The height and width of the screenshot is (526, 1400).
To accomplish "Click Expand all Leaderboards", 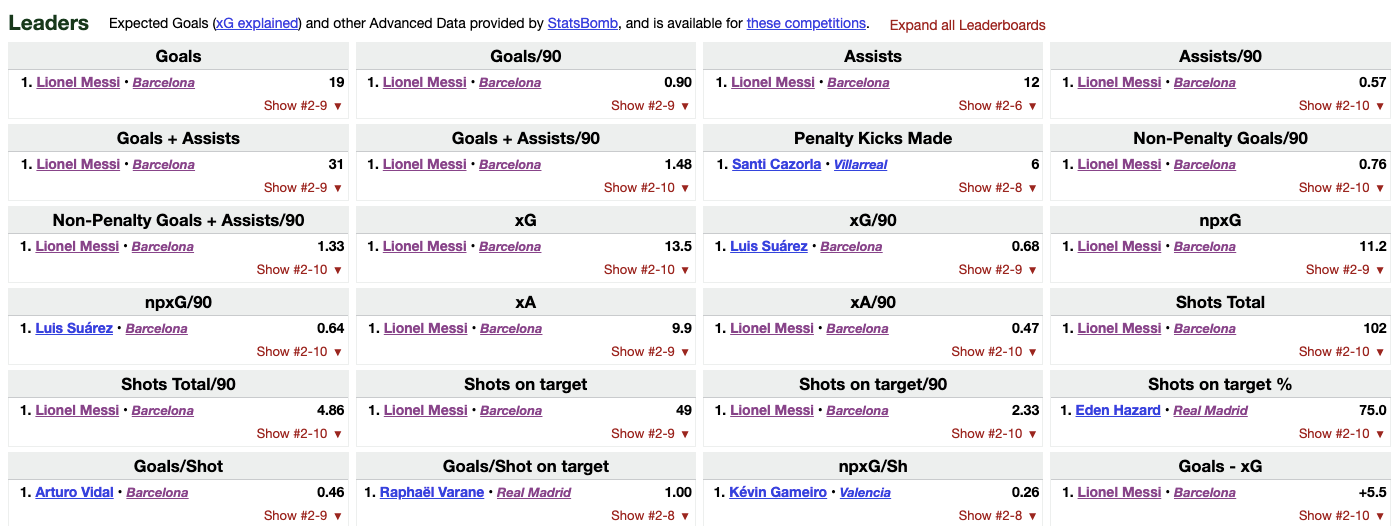I will (x=967, y=25).
